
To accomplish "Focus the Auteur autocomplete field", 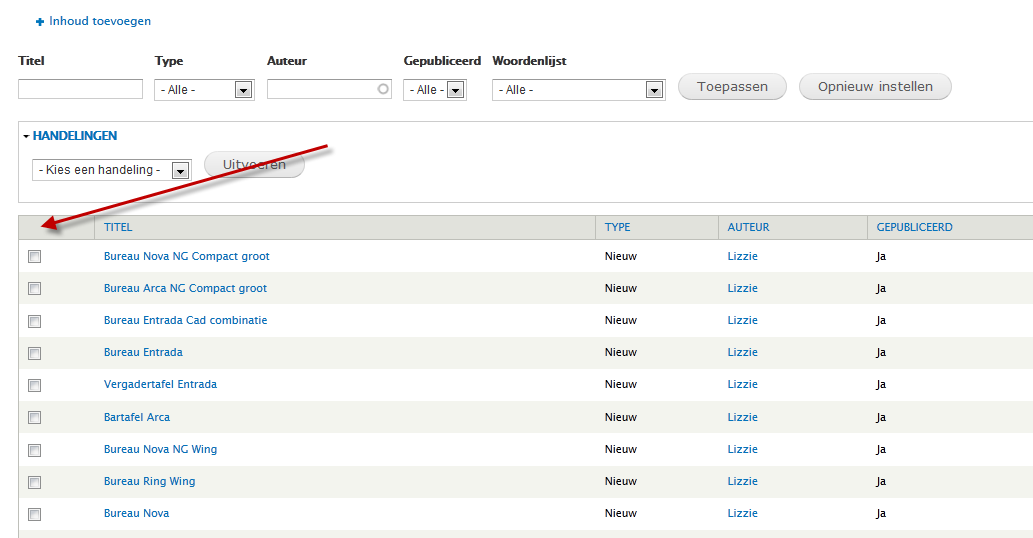I will pos(329,89).
